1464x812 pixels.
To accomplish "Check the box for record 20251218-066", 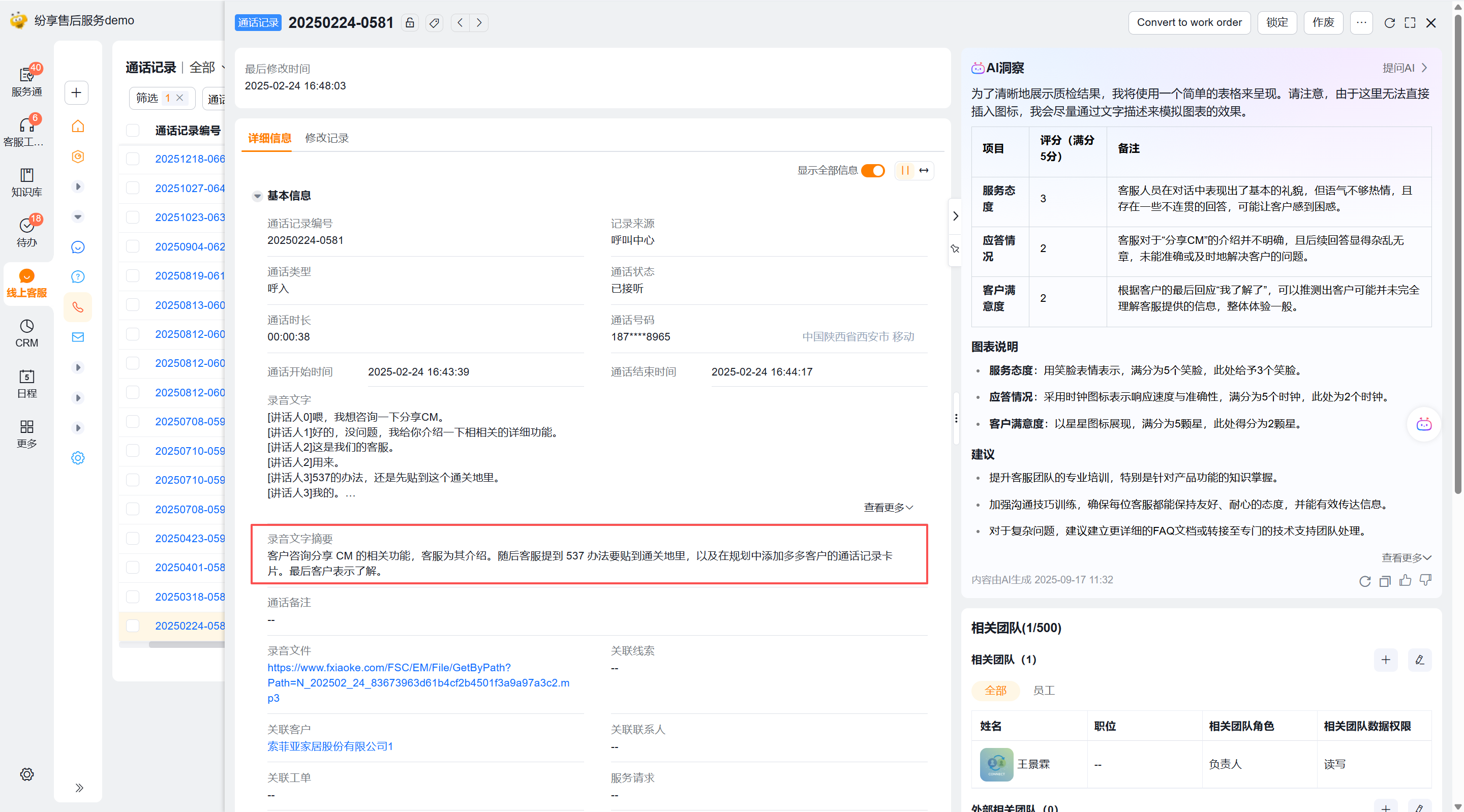I will [132, 159].
